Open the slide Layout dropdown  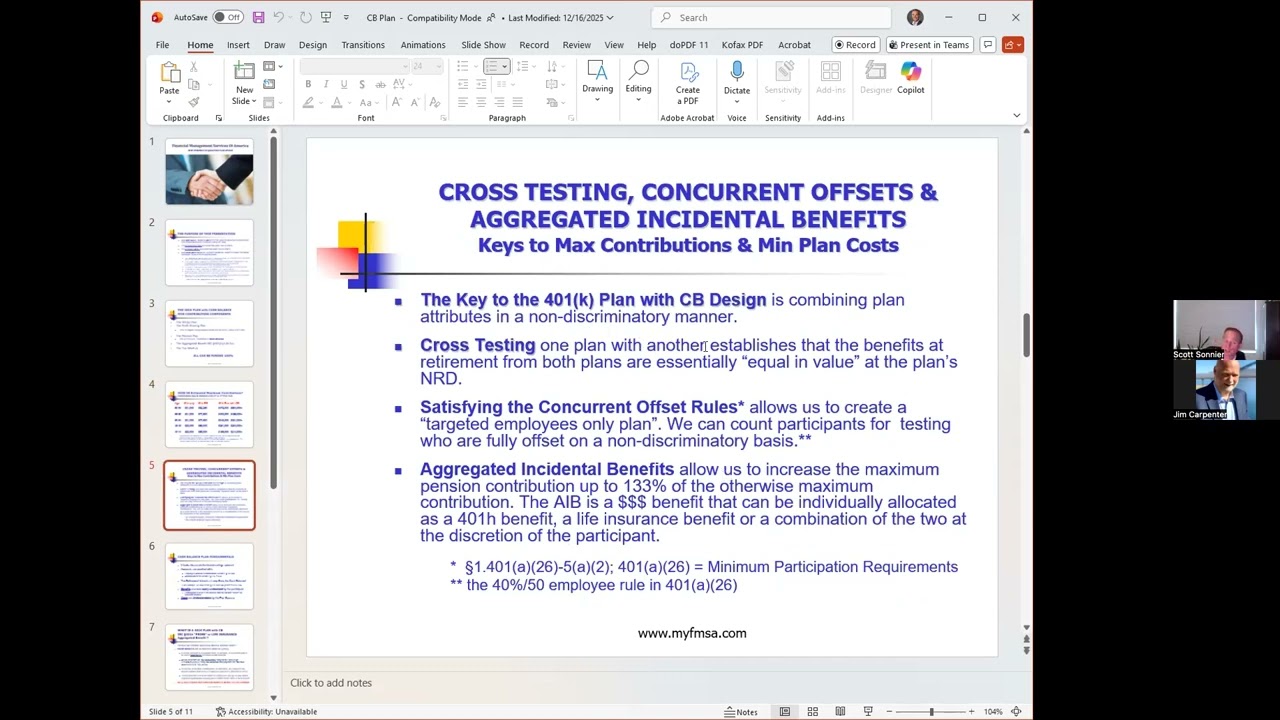point(273,67)
